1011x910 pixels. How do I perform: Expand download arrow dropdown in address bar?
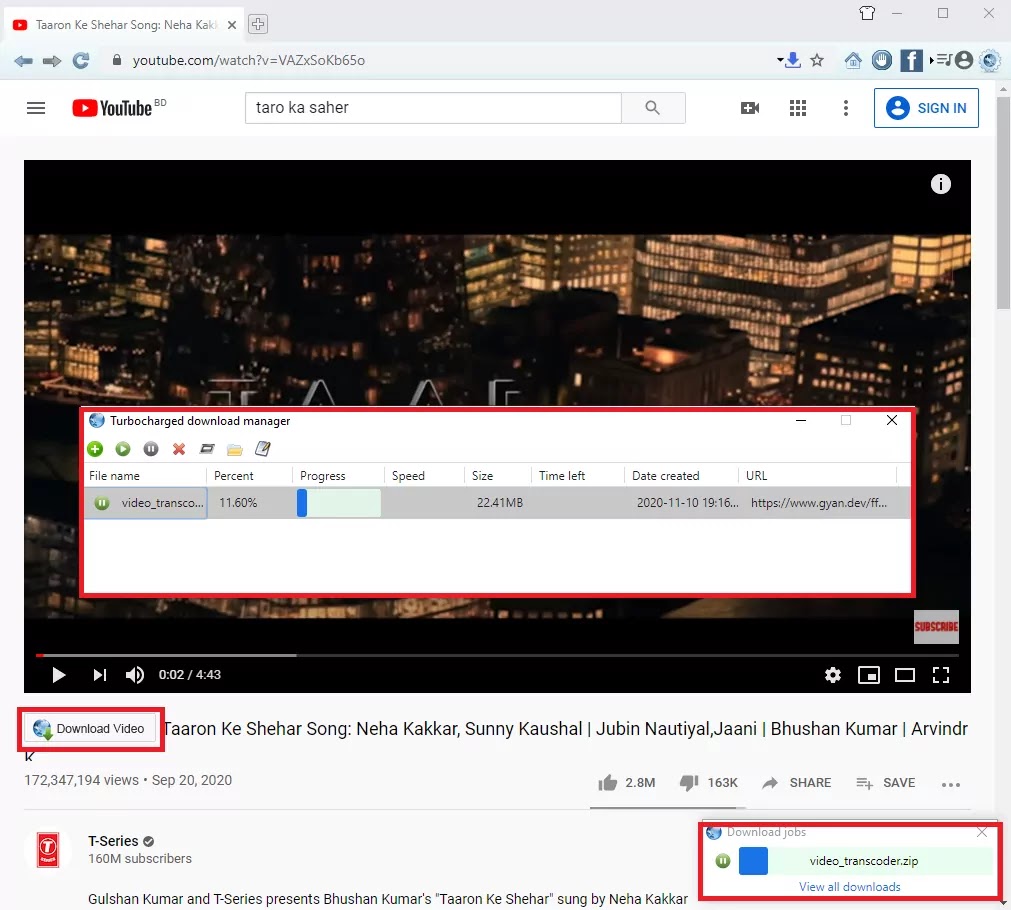(x=780, y=60)
